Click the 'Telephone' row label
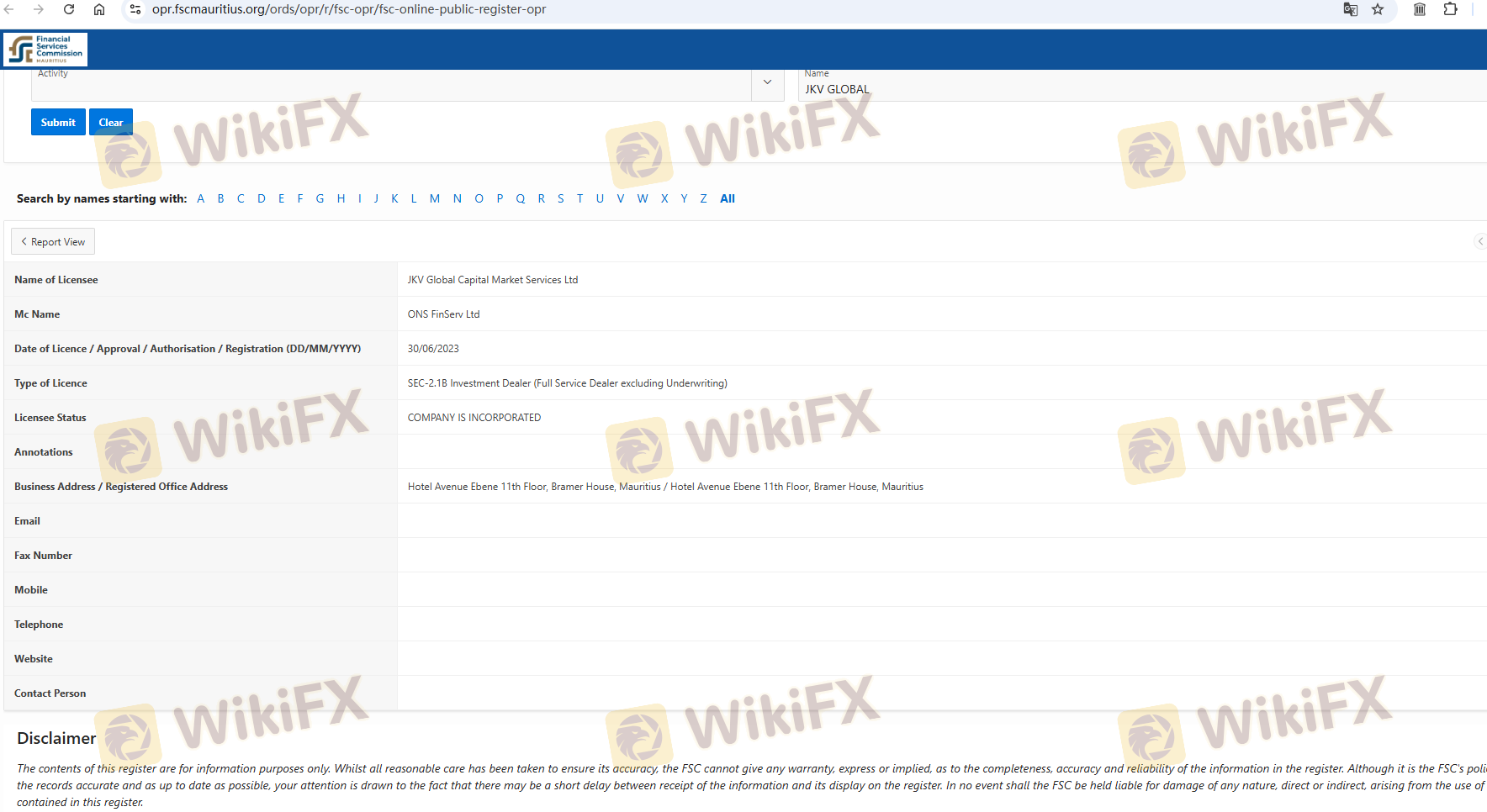This screenshot has width=1487, height=812. (x=39, y=625)
